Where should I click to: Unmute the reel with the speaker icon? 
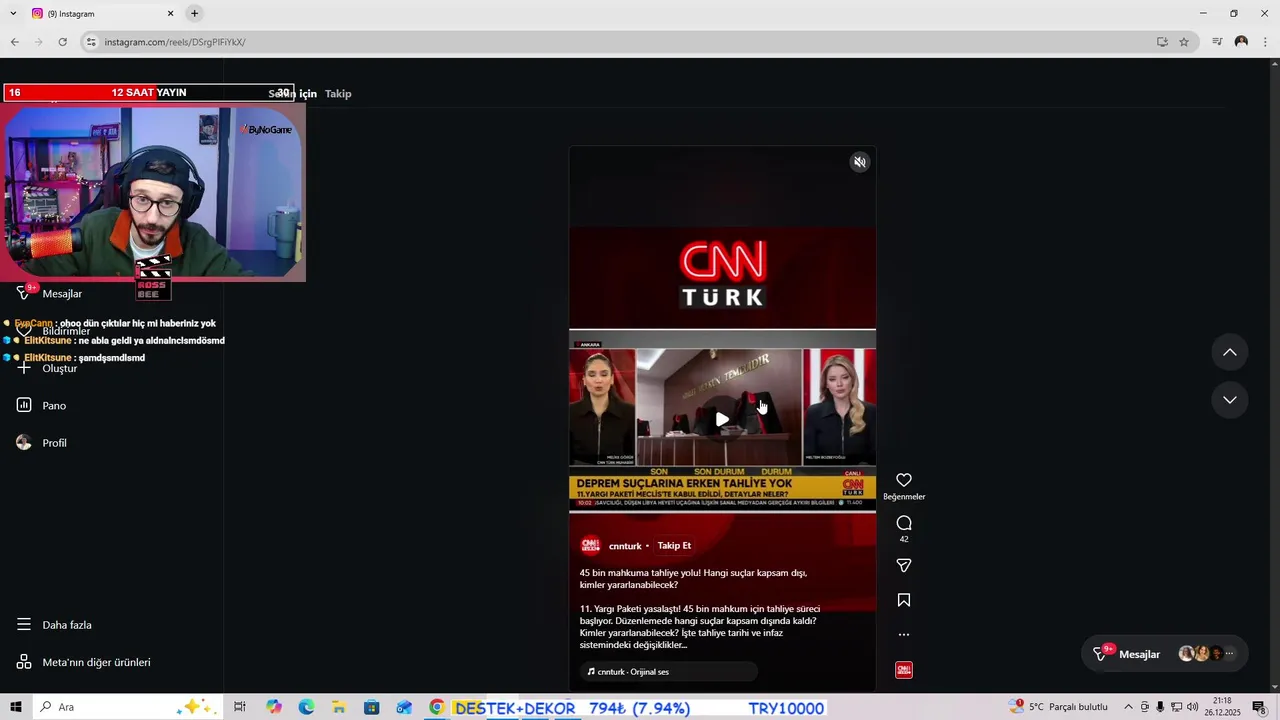click(x=859, y=162)
